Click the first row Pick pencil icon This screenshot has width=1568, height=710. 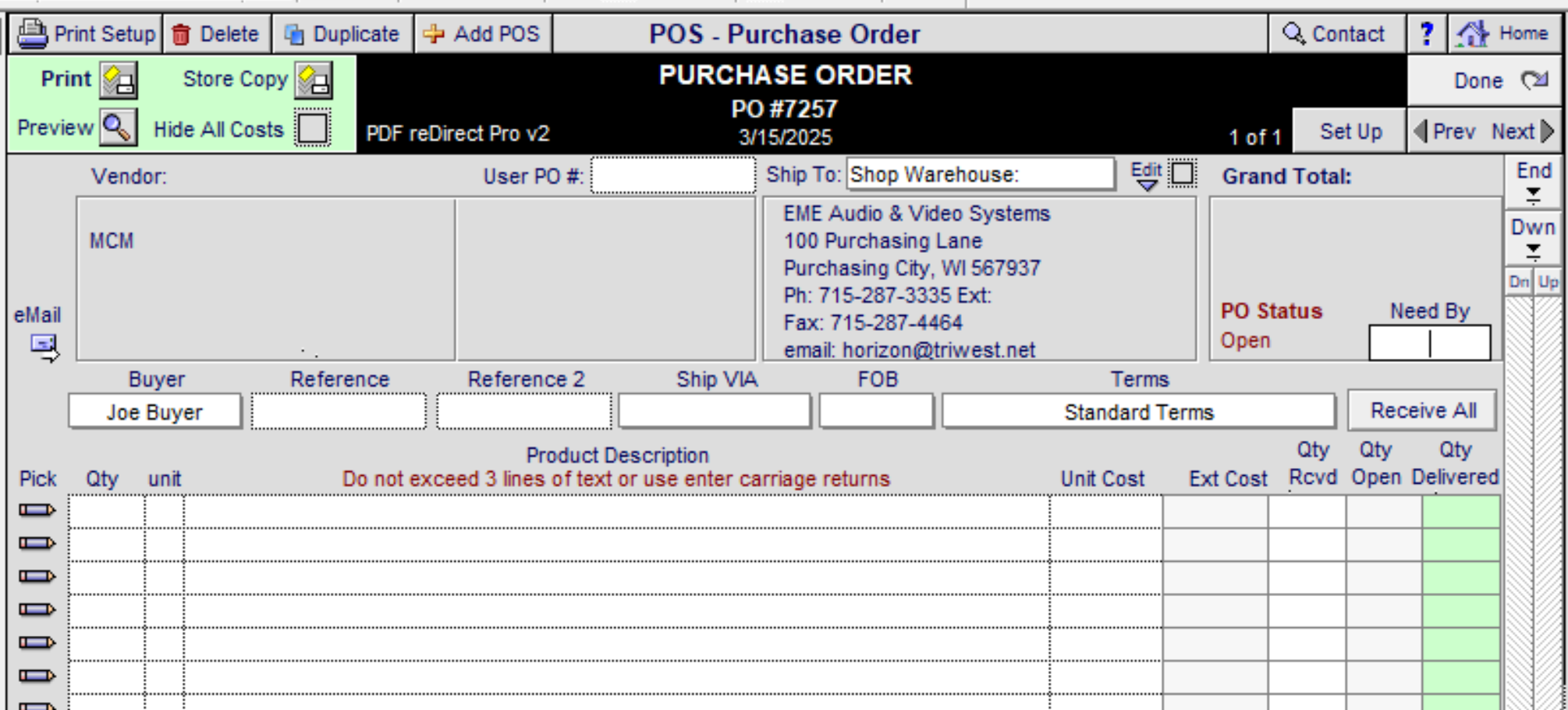pos(37,510)
